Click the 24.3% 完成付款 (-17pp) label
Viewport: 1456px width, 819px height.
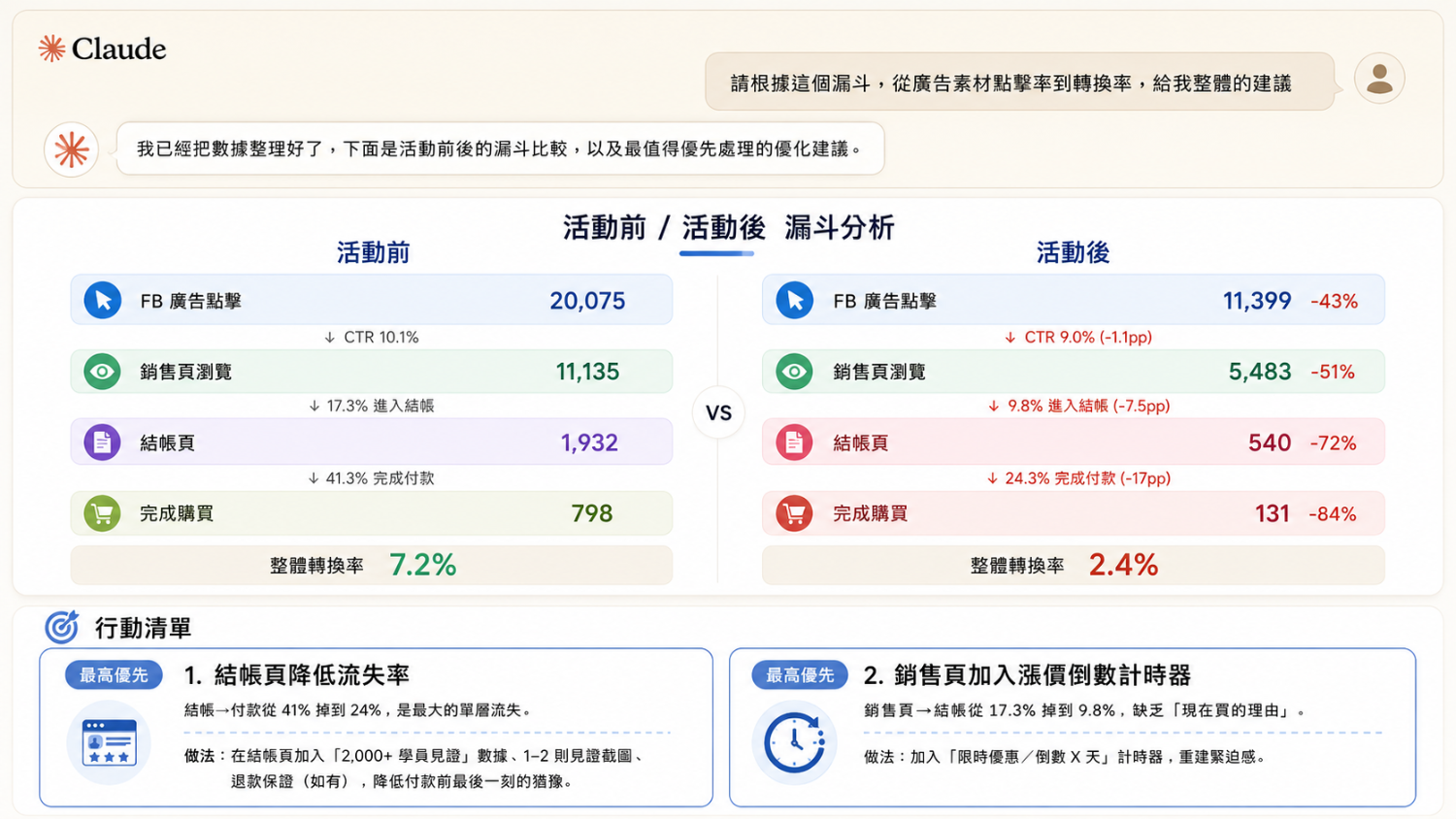pos(1078,478)
